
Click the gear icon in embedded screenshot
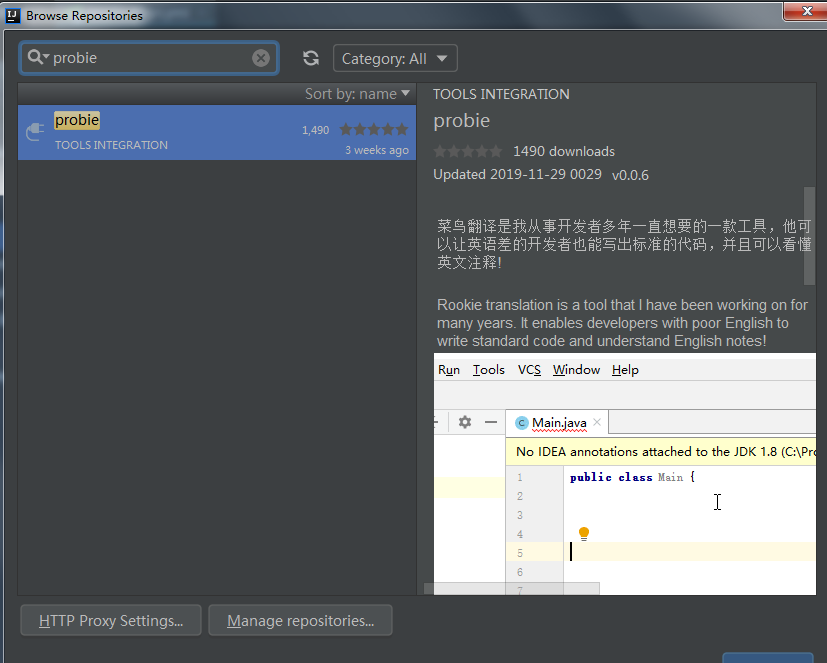coord(465,422)
